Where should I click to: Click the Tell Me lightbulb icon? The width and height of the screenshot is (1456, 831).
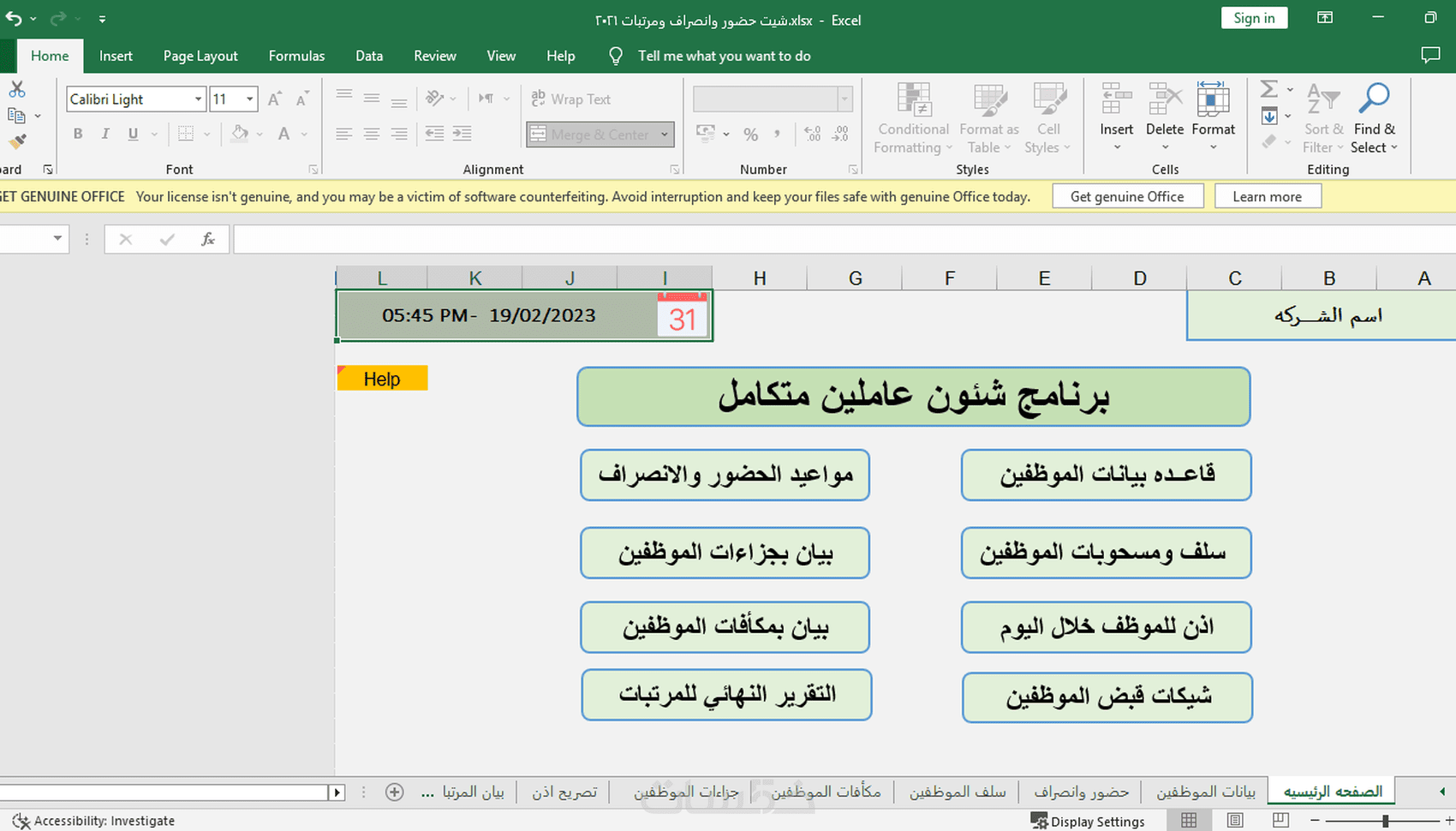pos(615,56)
